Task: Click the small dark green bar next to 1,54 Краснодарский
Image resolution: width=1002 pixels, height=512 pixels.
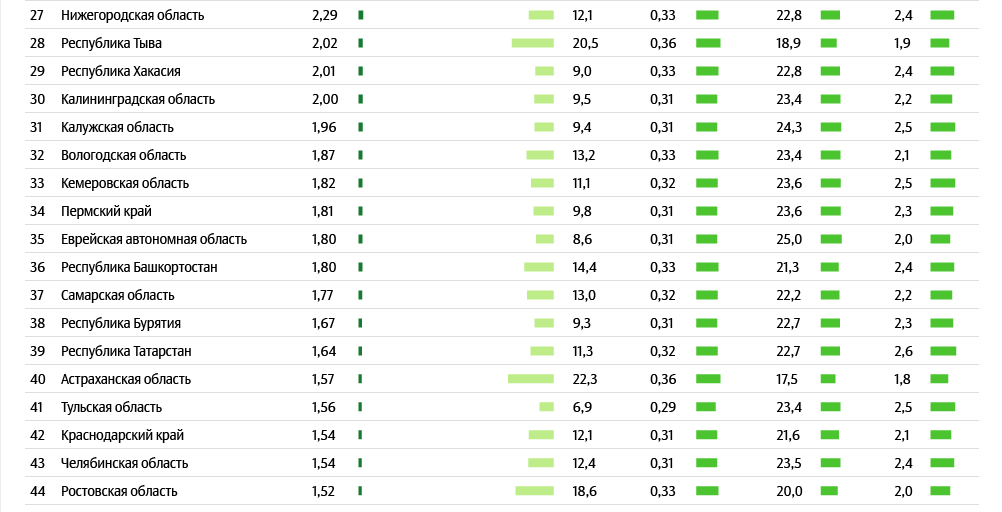Action: [x=360, y=435]
